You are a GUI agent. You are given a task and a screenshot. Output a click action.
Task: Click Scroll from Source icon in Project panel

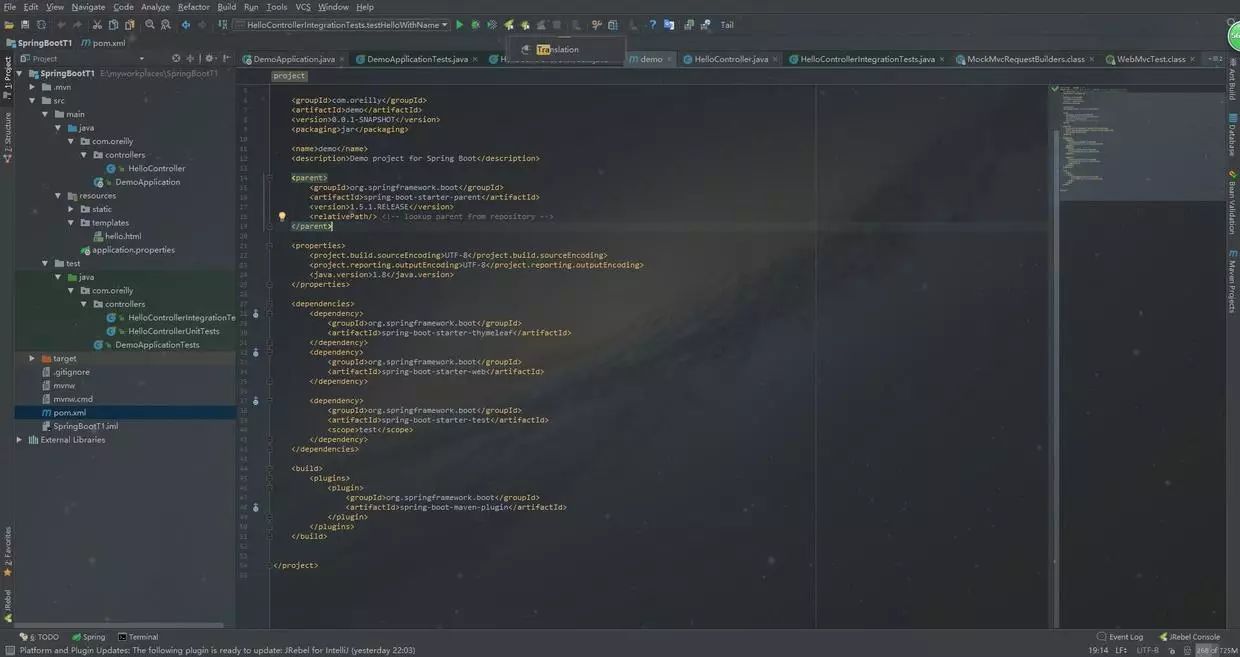[x=176, y=58]
